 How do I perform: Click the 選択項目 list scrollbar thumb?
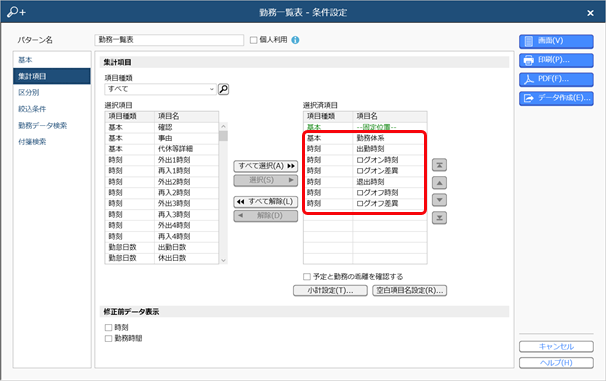[x=223, y=136]
